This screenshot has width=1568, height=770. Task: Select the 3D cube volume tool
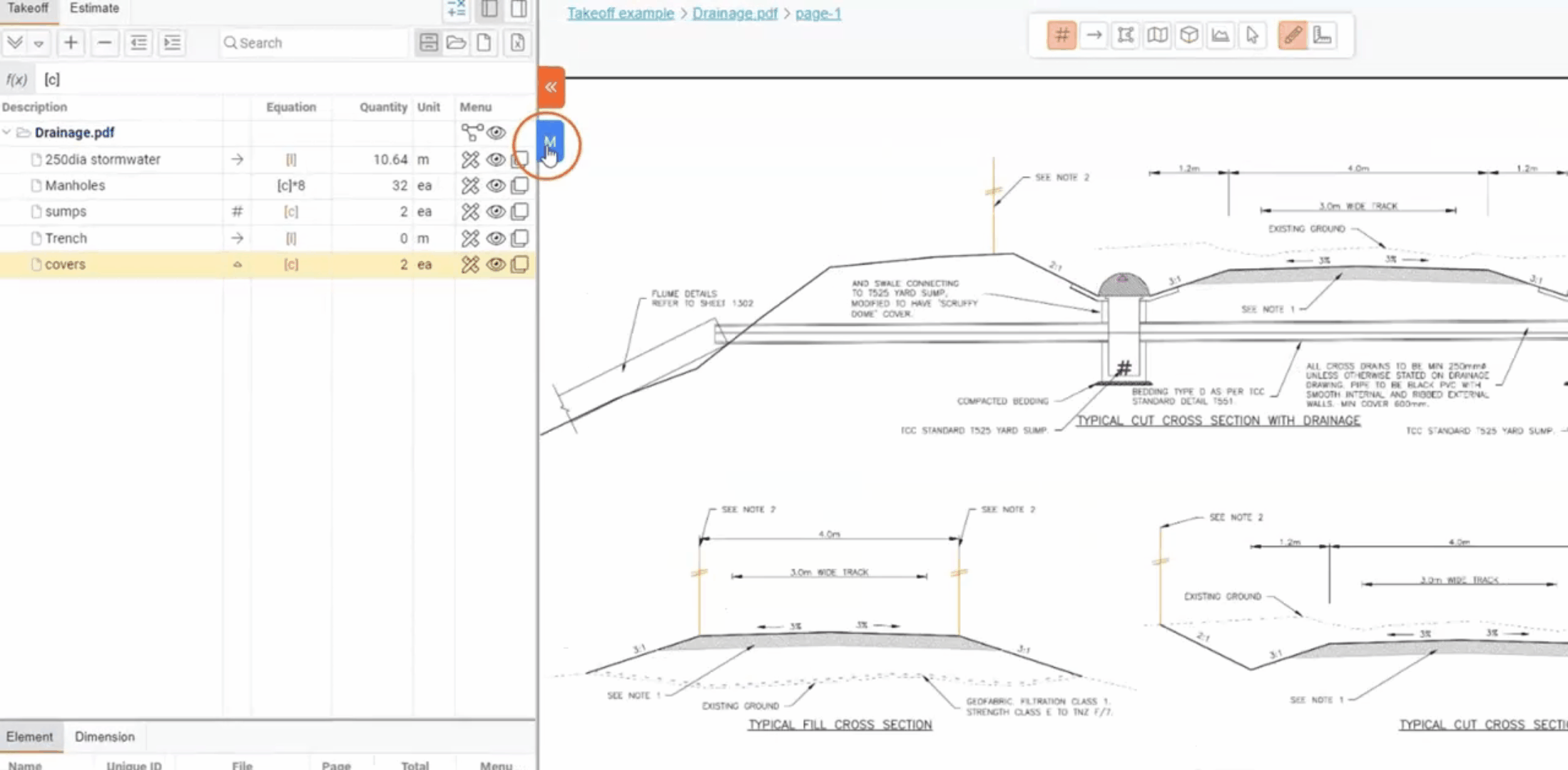click(x=1188, y=35)
